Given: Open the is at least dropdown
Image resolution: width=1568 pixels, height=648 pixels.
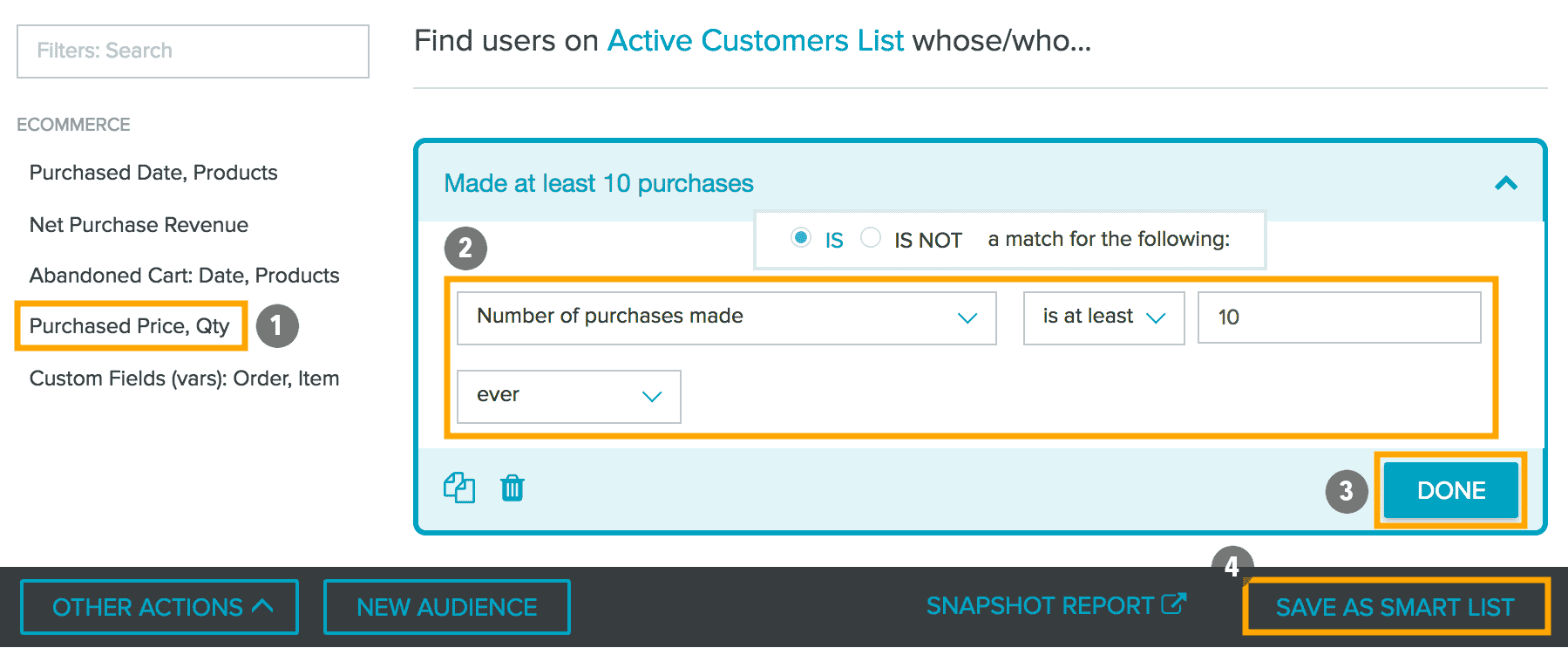Looking at the screenshot, I should 1103,317.
